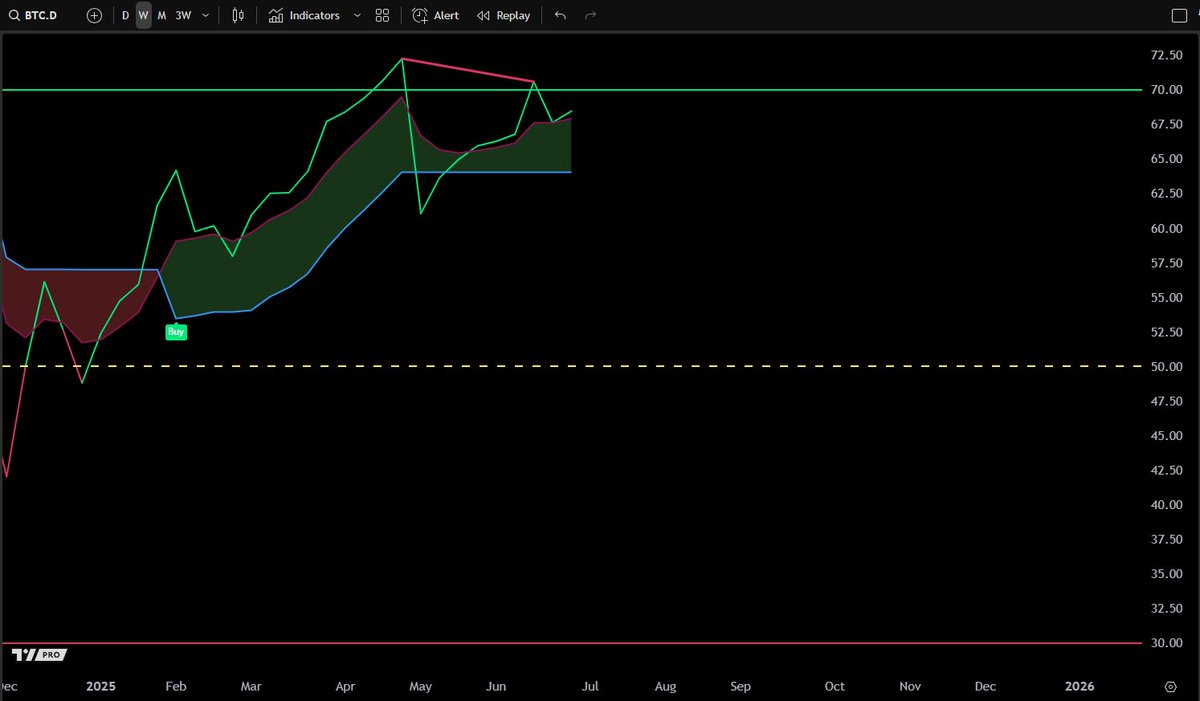Click the TradingView PRO logo
Viewport: 1200px width, 701px height.
(38, 654)
